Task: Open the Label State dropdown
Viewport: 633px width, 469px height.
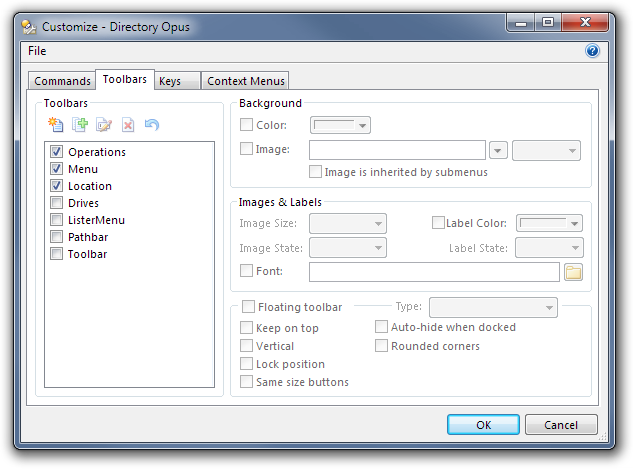Action: (549, 248)
